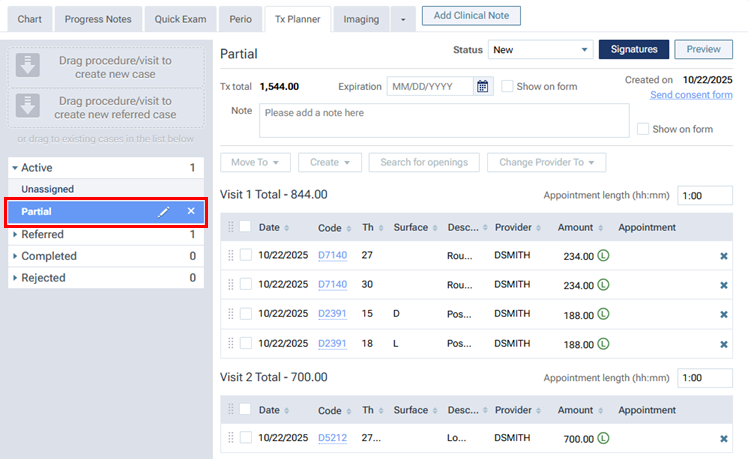Check Show on form next to Expiration
This screenshot has width=748, height=459.
(508, 87)
